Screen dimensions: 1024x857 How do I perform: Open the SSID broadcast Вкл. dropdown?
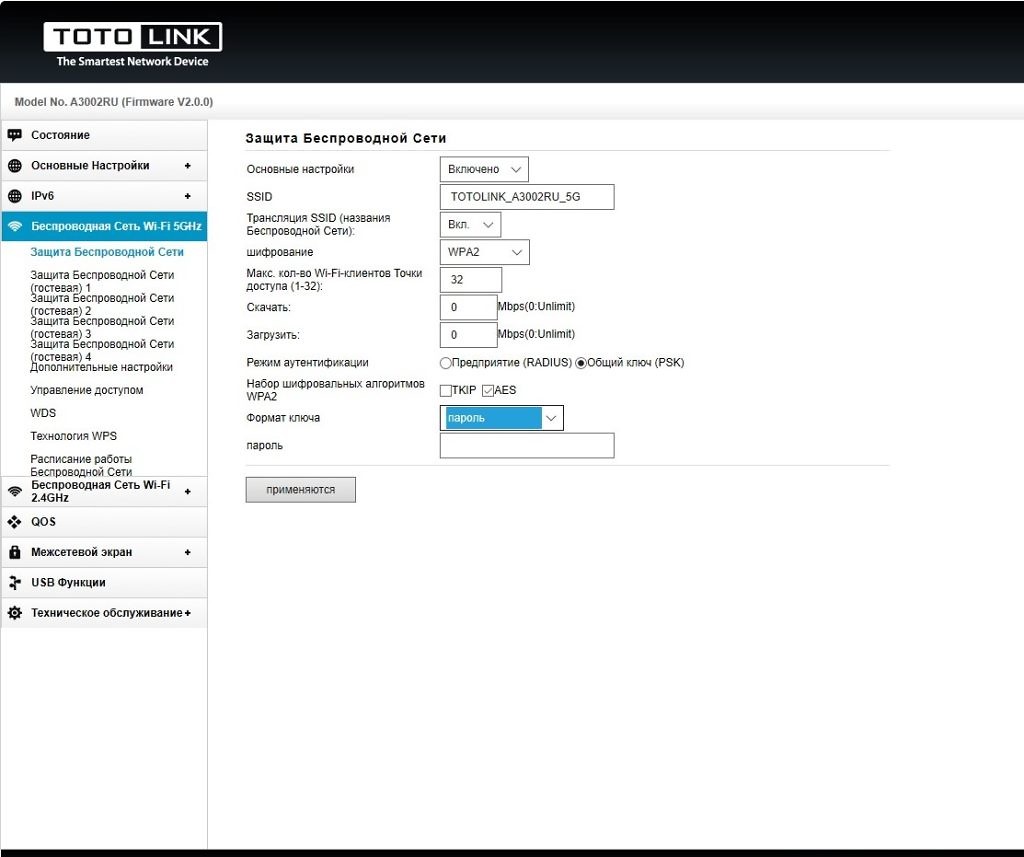click(x=470, y=225)
